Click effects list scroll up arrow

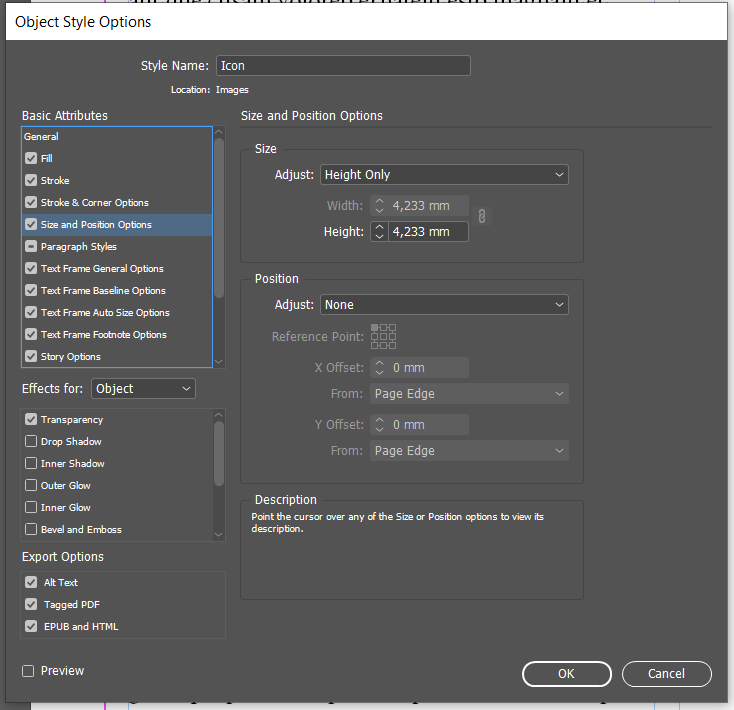click(x=219, y=415)
